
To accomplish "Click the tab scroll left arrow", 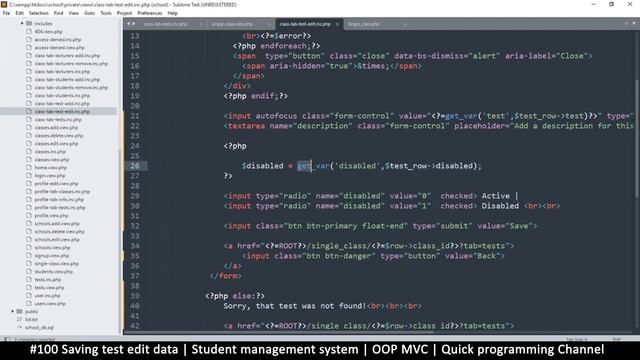I will point(129,24).
